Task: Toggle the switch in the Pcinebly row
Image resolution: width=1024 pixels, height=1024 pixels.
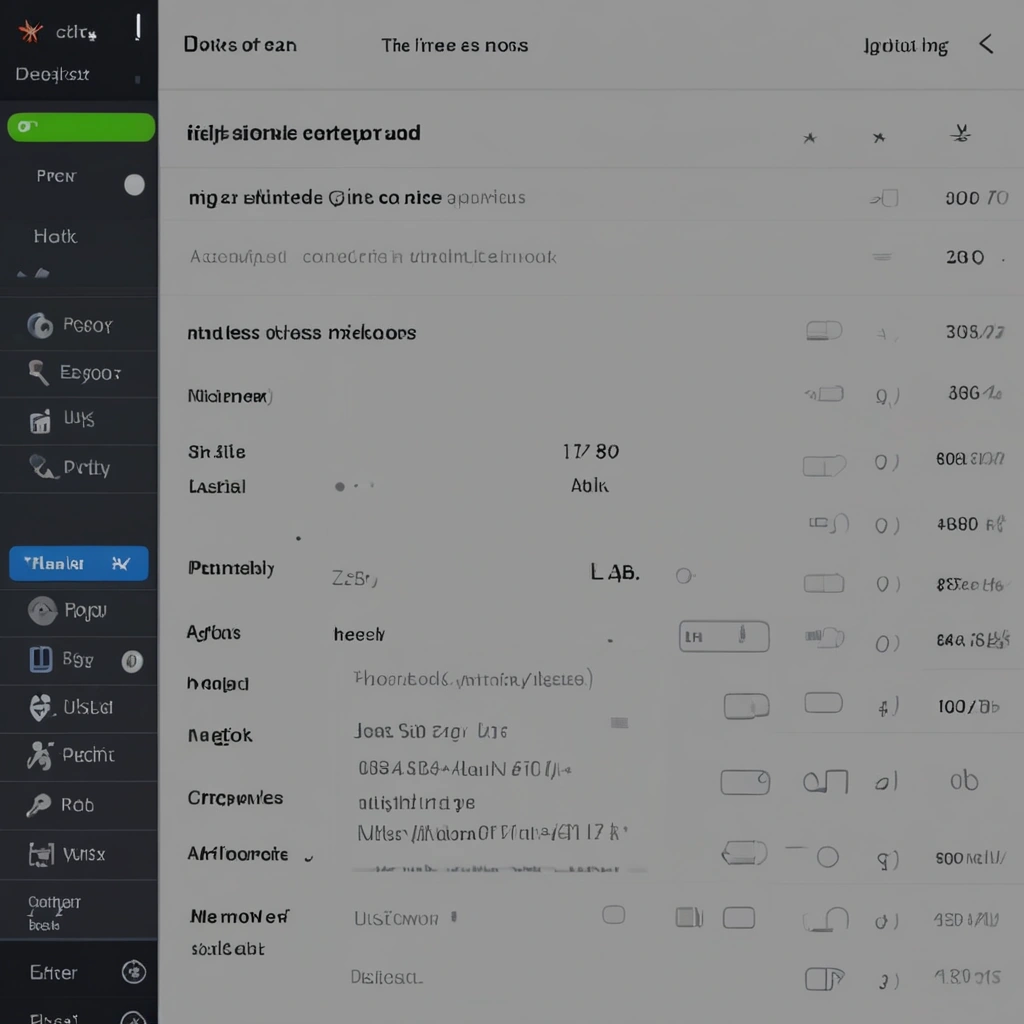Action: 824,583
